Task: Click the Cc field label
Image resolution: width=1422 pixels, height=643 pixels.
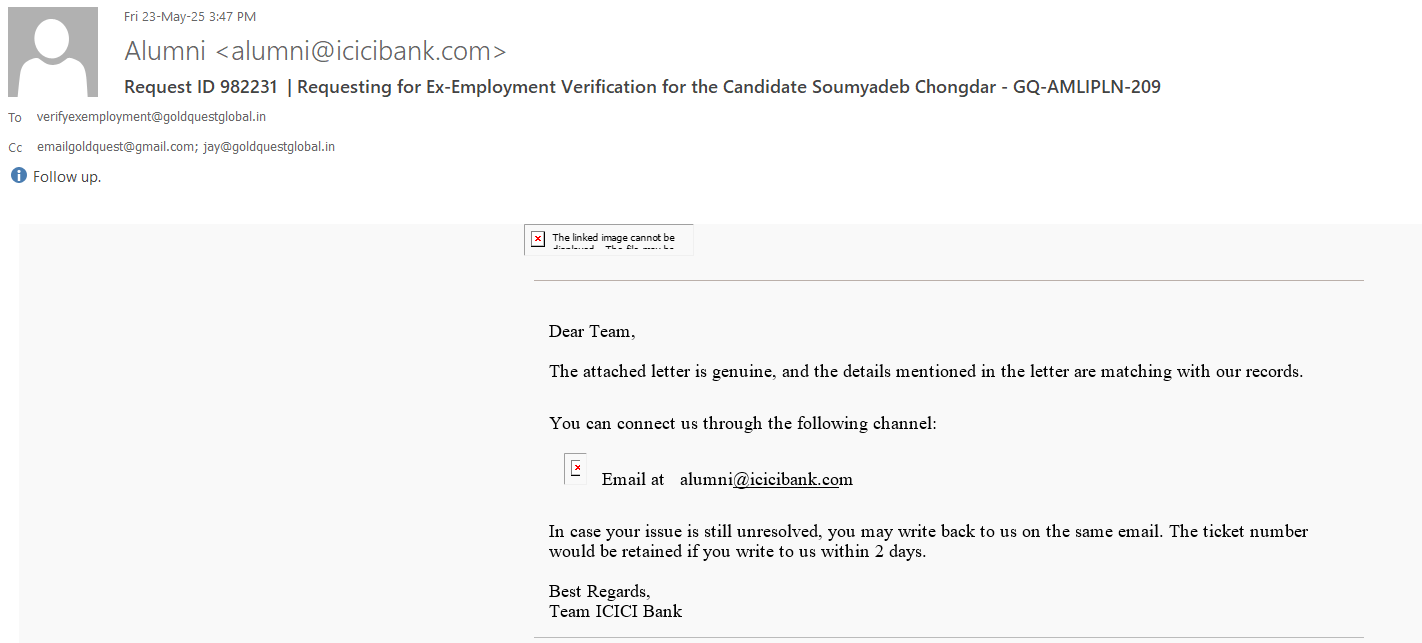Action: (x=15, y=148)
